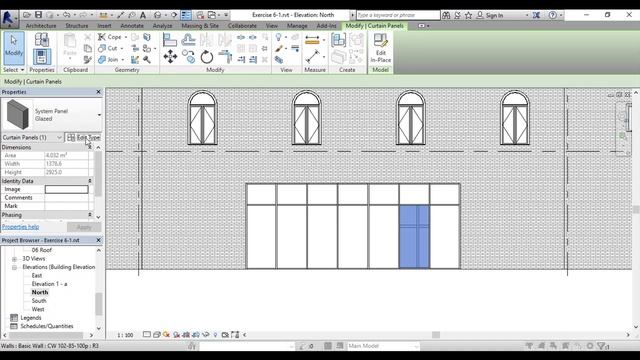Click the Hide in View lightbulb icon

click(278, 38)
